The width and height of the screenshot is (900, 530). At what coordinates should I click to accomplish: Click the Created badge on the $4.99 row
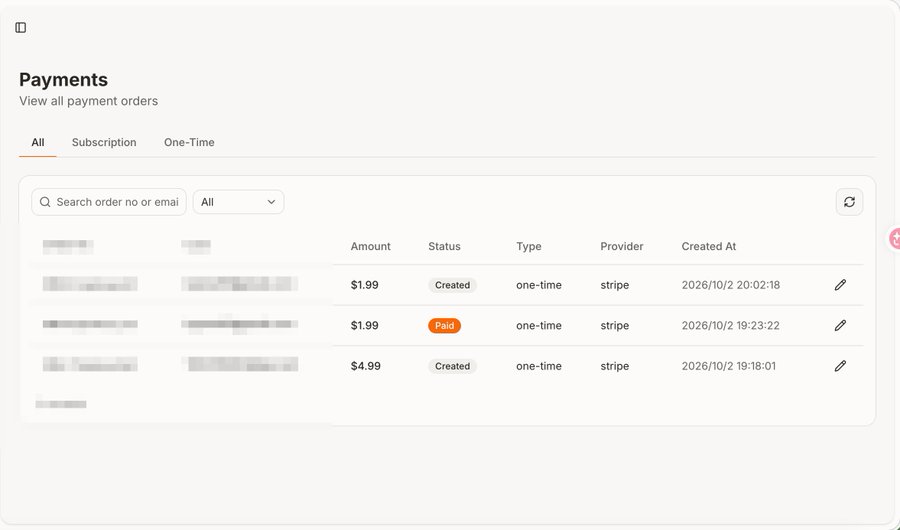[x=452, y=366]
